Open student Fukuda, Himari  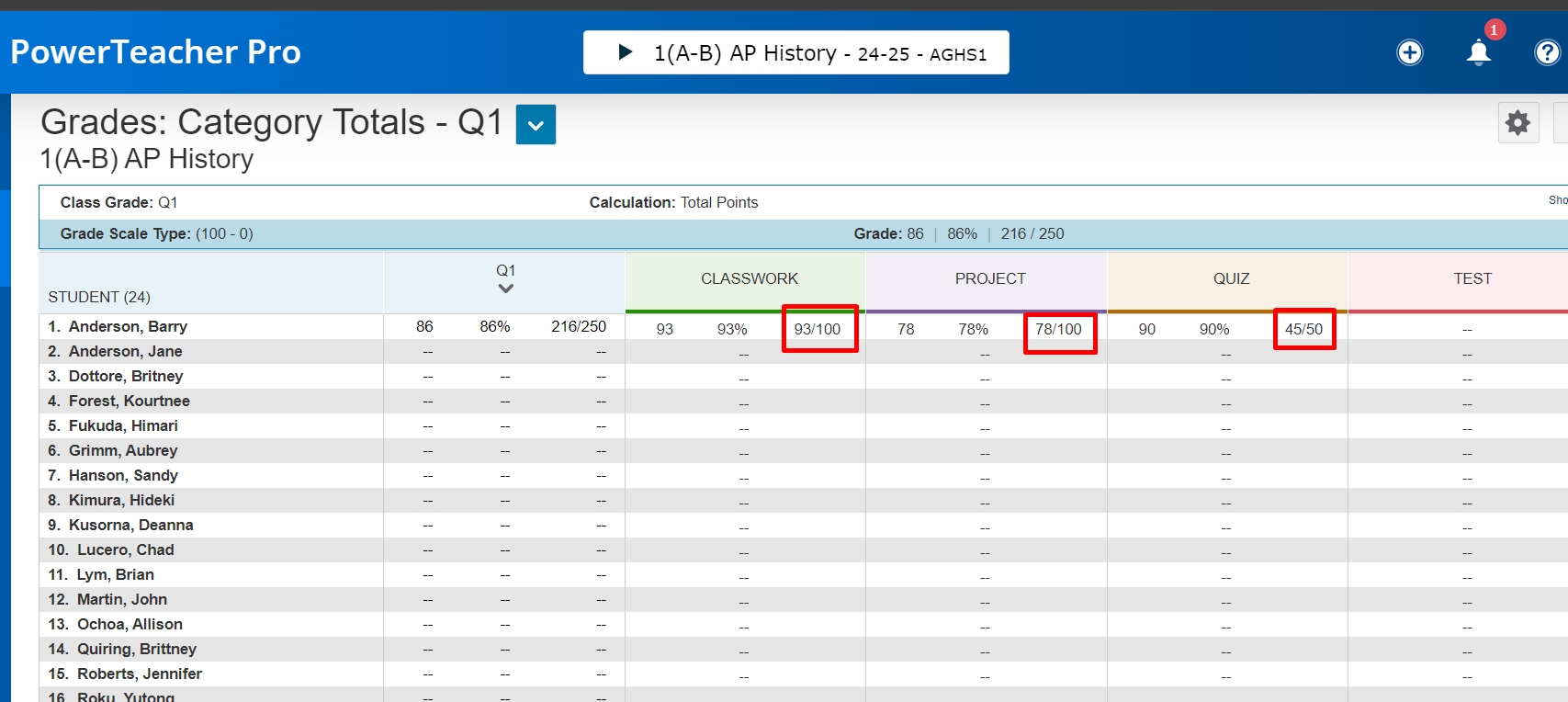tap(123, 425)
